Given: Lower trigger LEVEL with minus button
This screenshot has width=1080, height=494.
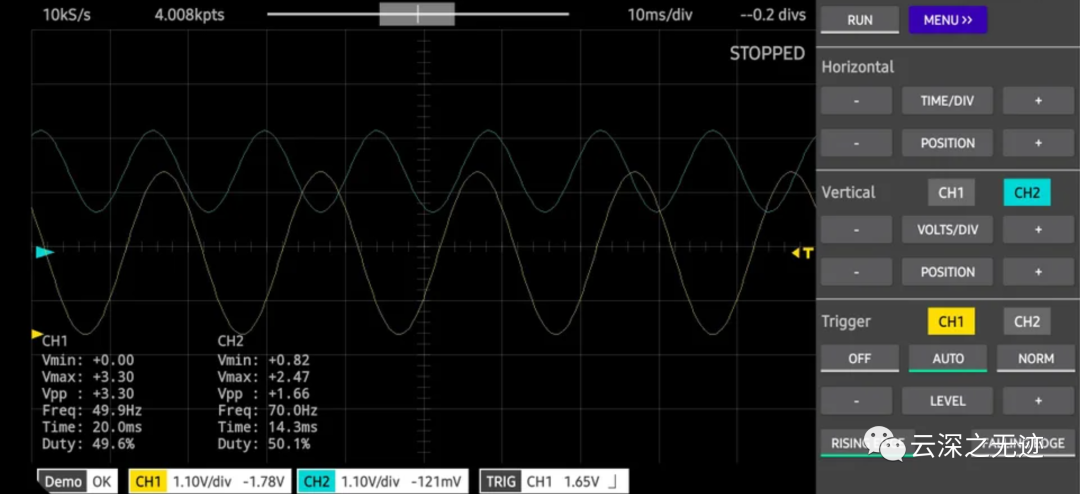Looking at the screenshot, I should point(856,401).
